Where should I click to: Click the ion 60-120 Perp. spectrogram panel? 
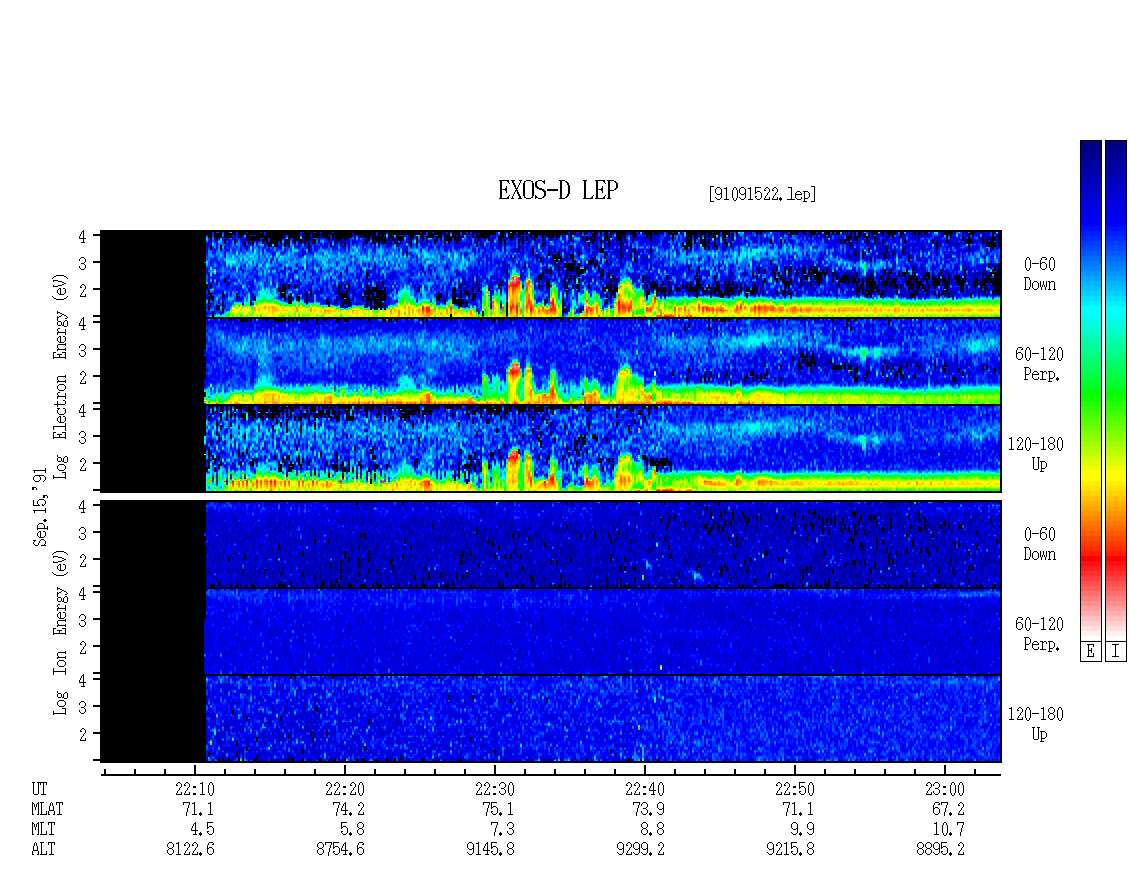point(551,631)
